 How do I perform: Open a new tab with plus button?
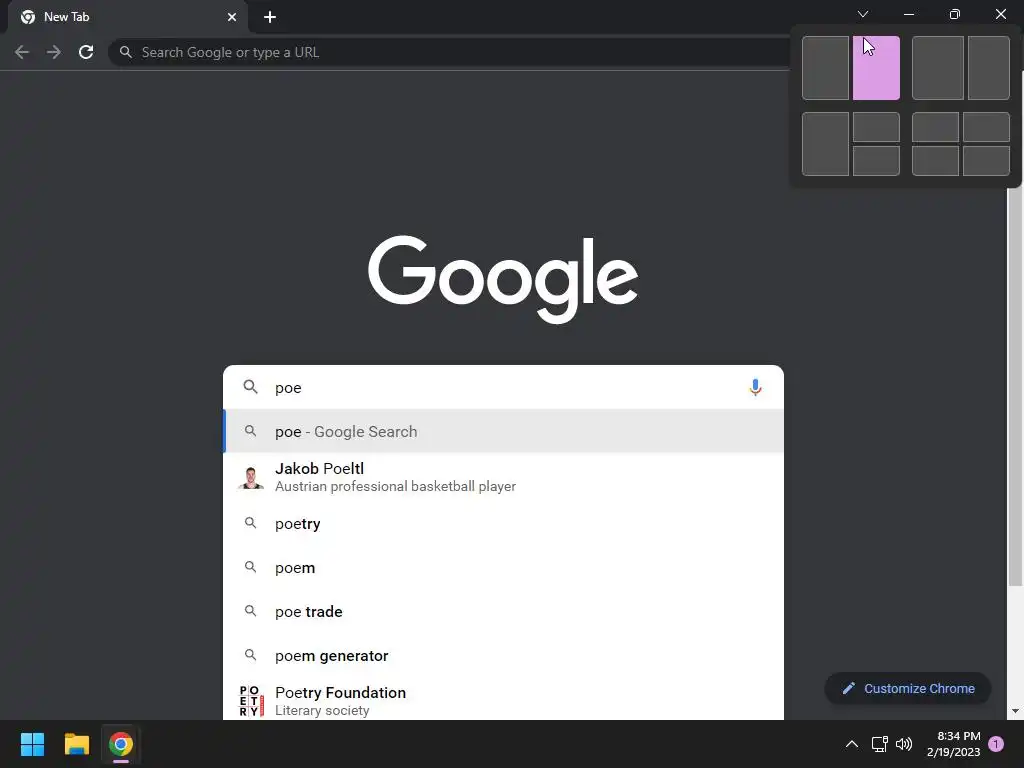(270, 17)
